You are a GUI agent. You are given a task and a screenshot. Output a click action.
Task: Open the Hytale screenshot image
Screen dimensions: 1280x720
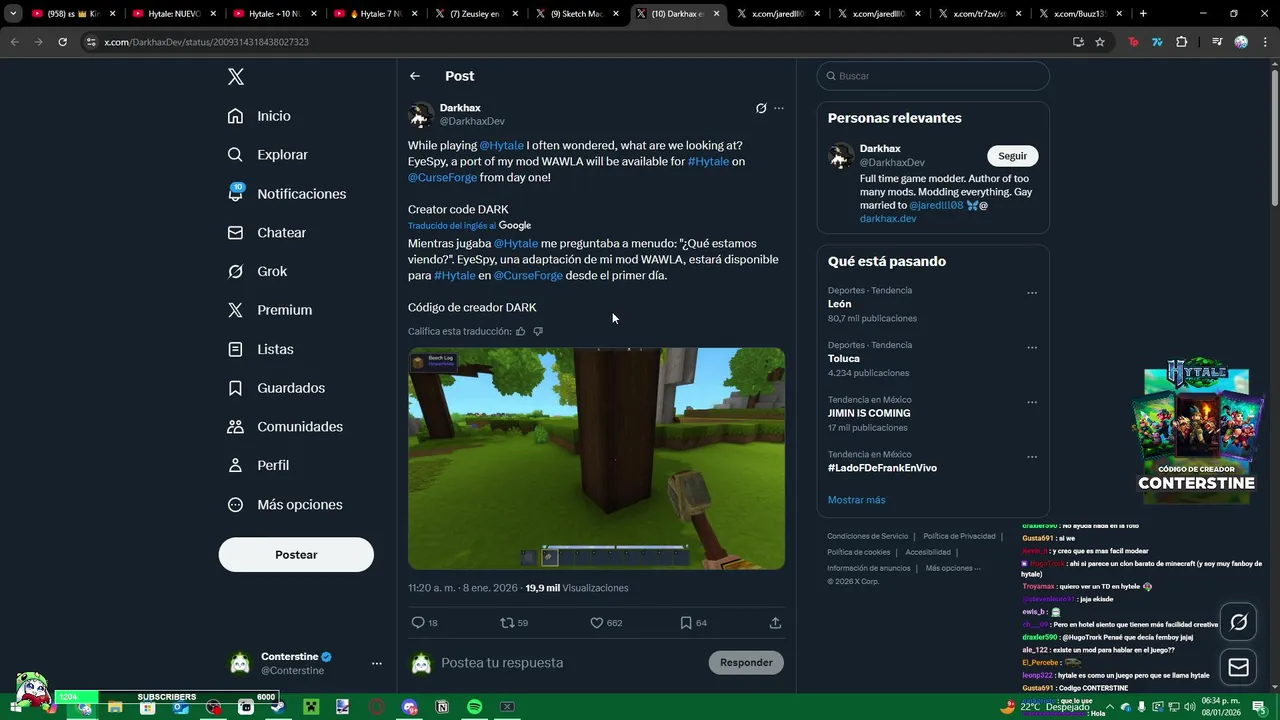point(596,459)
